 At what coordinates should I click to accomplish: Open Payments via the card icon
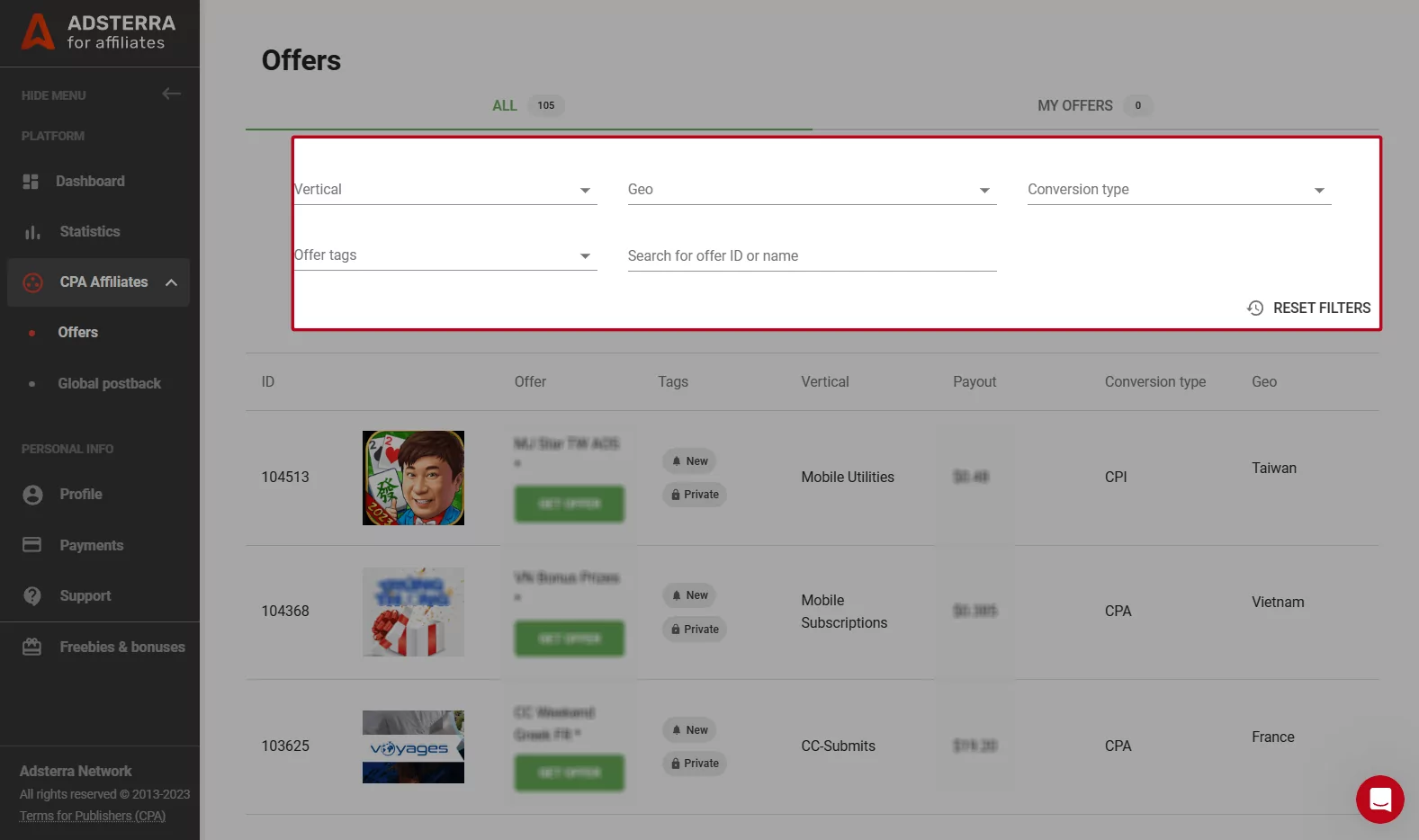pyautogui.click(x=32, y=545)
